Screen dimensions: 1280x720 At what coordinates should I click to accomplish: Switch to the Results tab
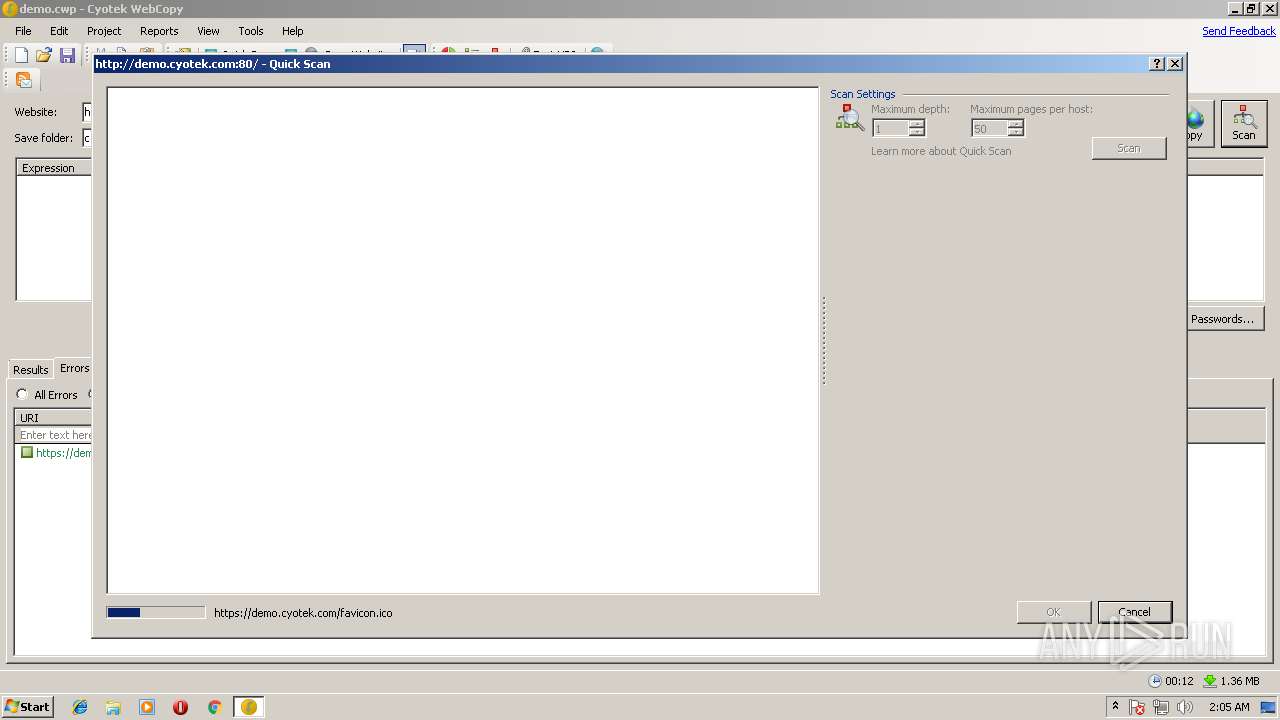pyautogui.click(x=30, y=369)
